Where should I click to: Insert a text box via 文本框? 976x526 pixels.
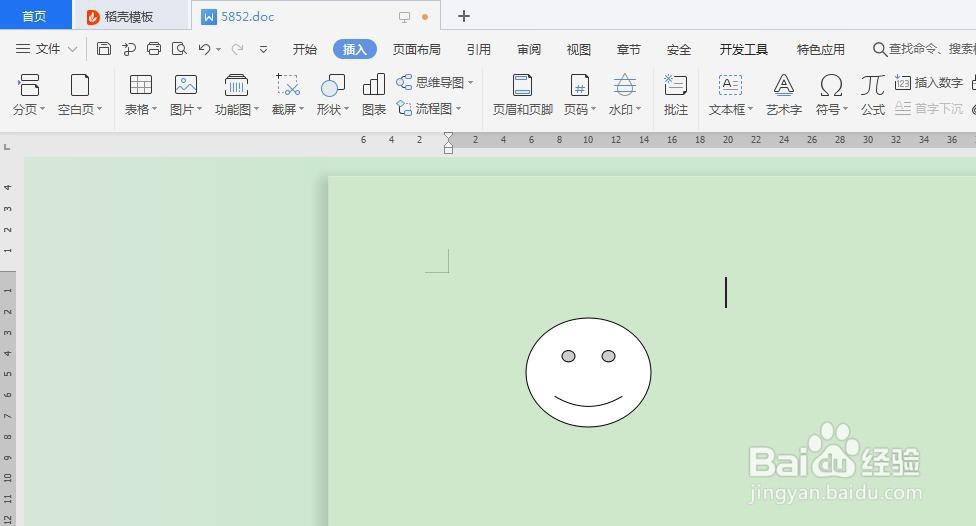tap(730, 94)
